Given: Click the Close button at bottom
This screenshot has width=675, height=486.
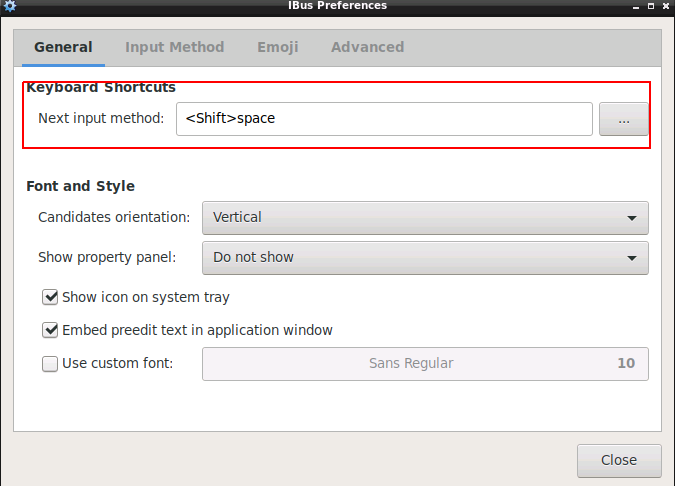Looking at the screenshot, I should tap(619, 461).
